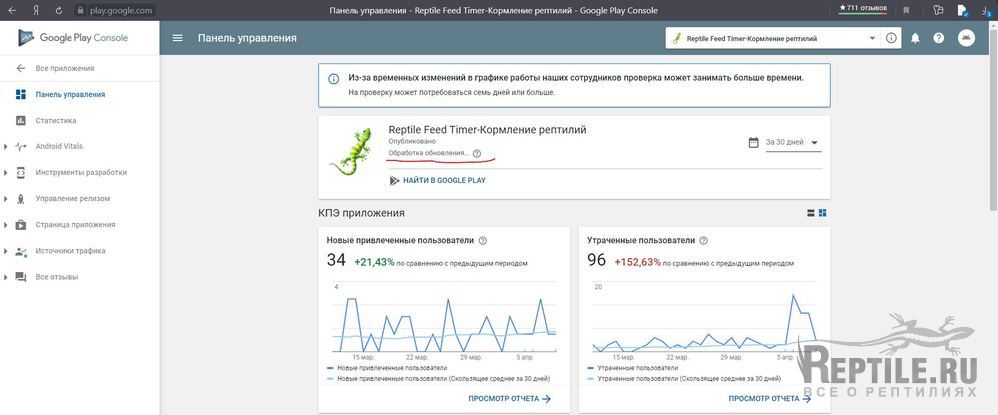The width and height of the screenshot is (998, 415).
Task: Go to Все приложения in sidebar
Action: 64,69
